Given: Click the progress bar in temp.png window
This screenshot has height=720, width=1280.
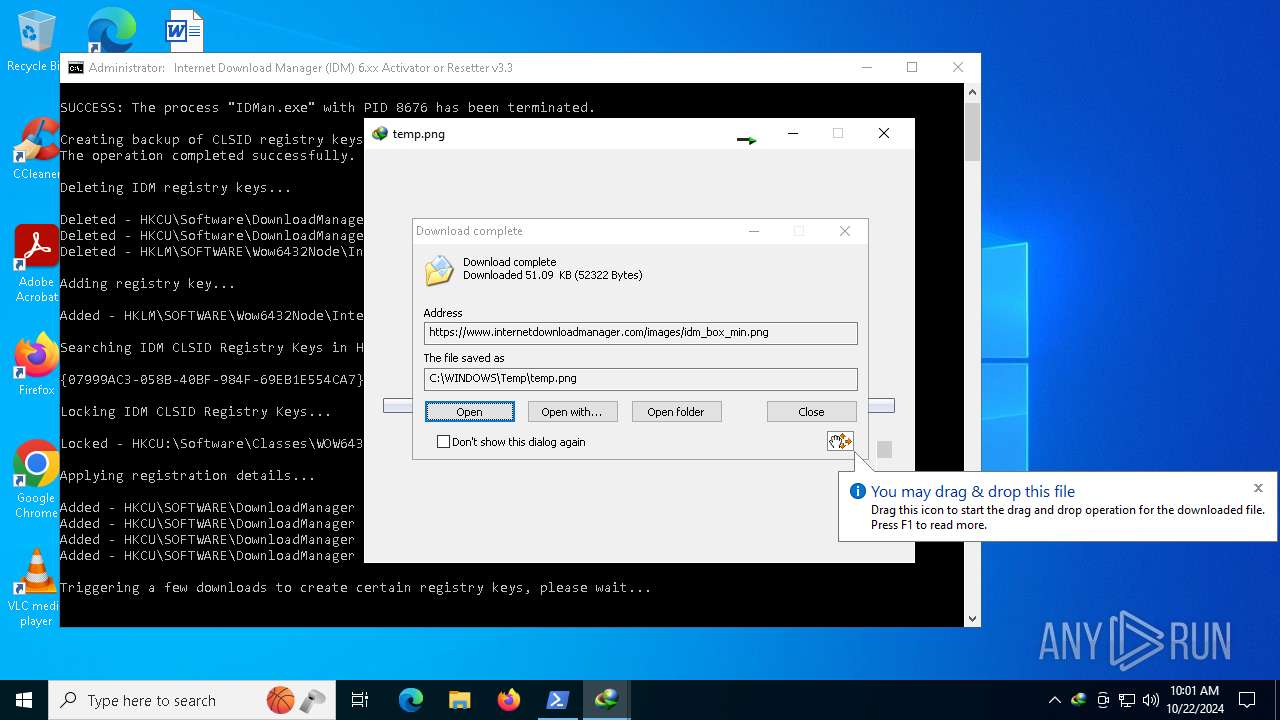Looking at the screenshot, I should point(638,405).
